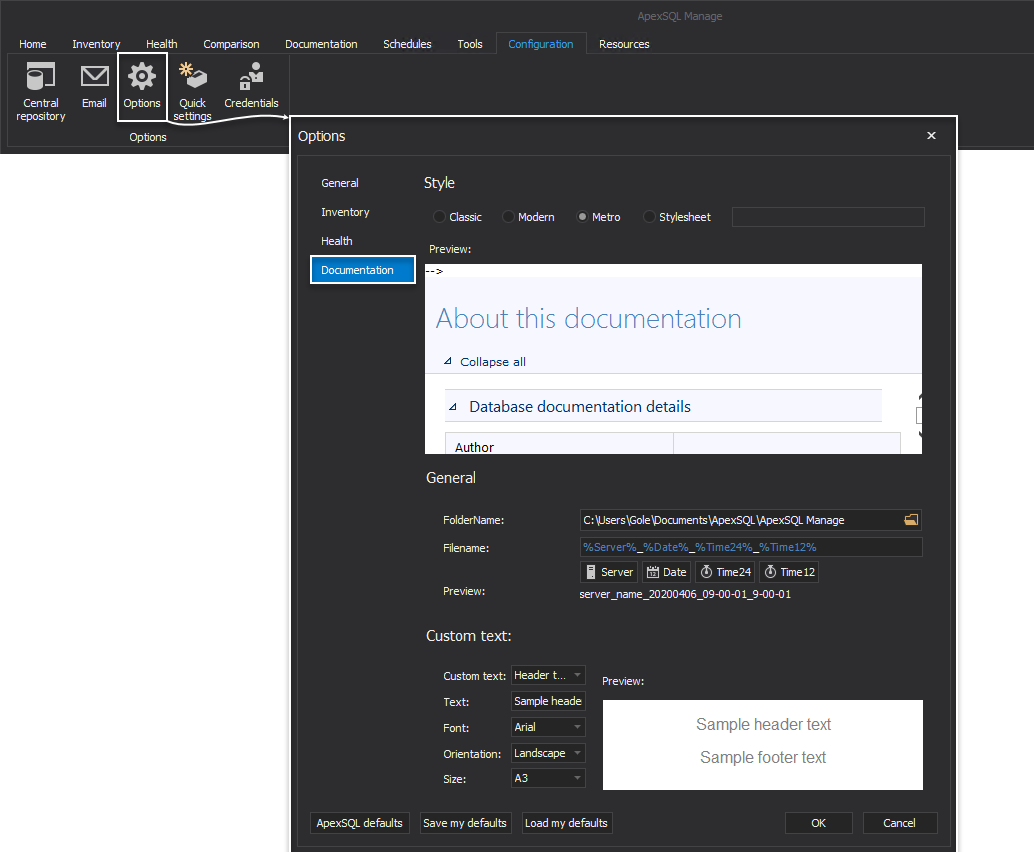Image resolution: width=1034 pixels, height=852 pixels.
Task: Open the Size dropdown showing A3
Action: (548, 778)
